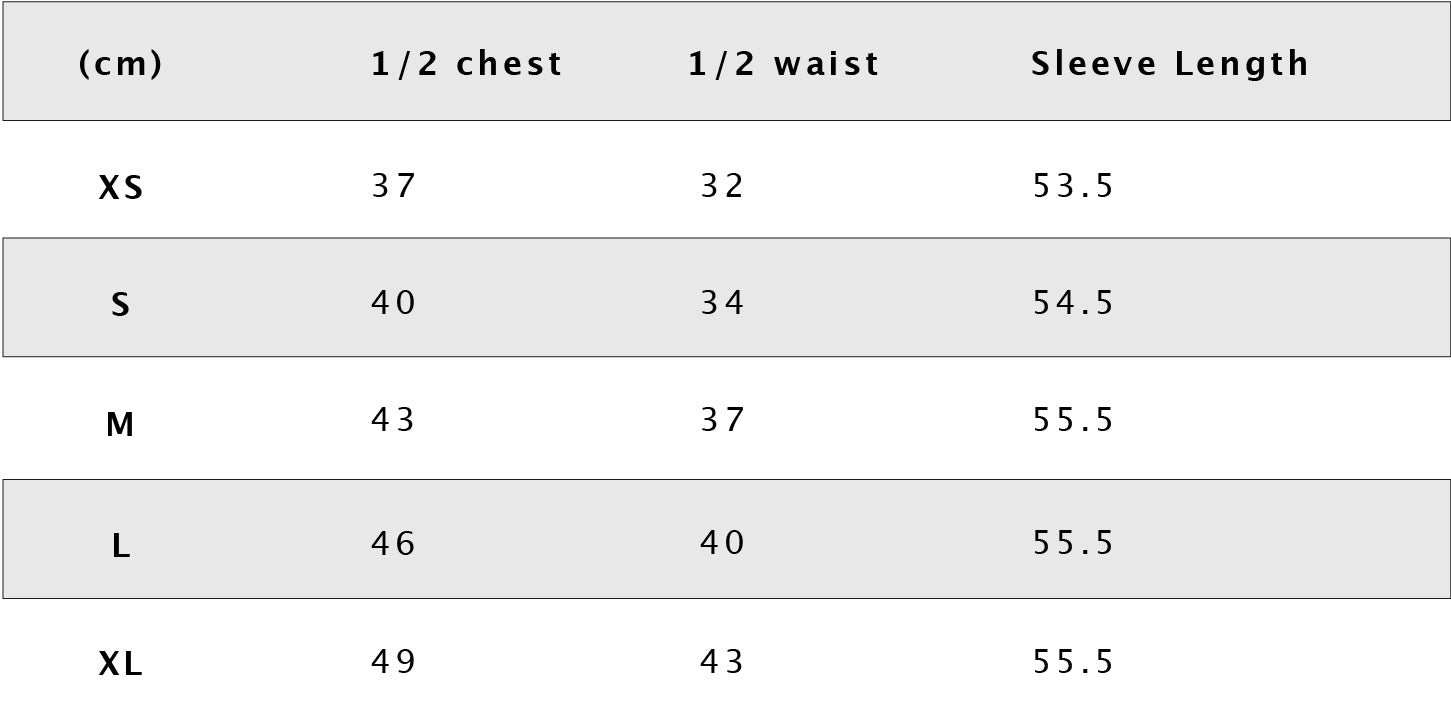Select the XL size row label

click(x=121, y=664)
